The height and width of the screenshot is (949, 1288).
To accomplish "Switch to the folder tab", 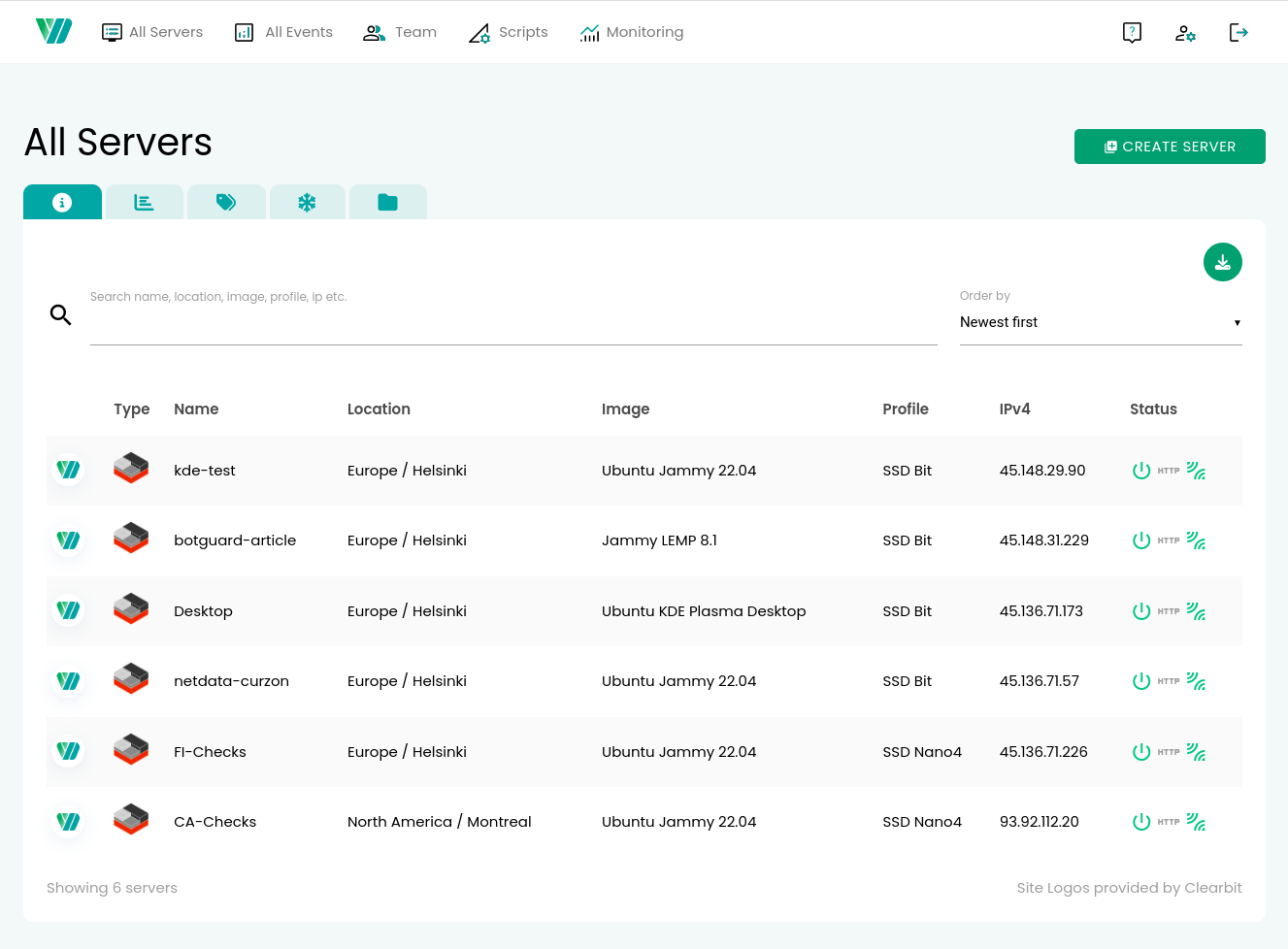I will click(x=388, y=202).
